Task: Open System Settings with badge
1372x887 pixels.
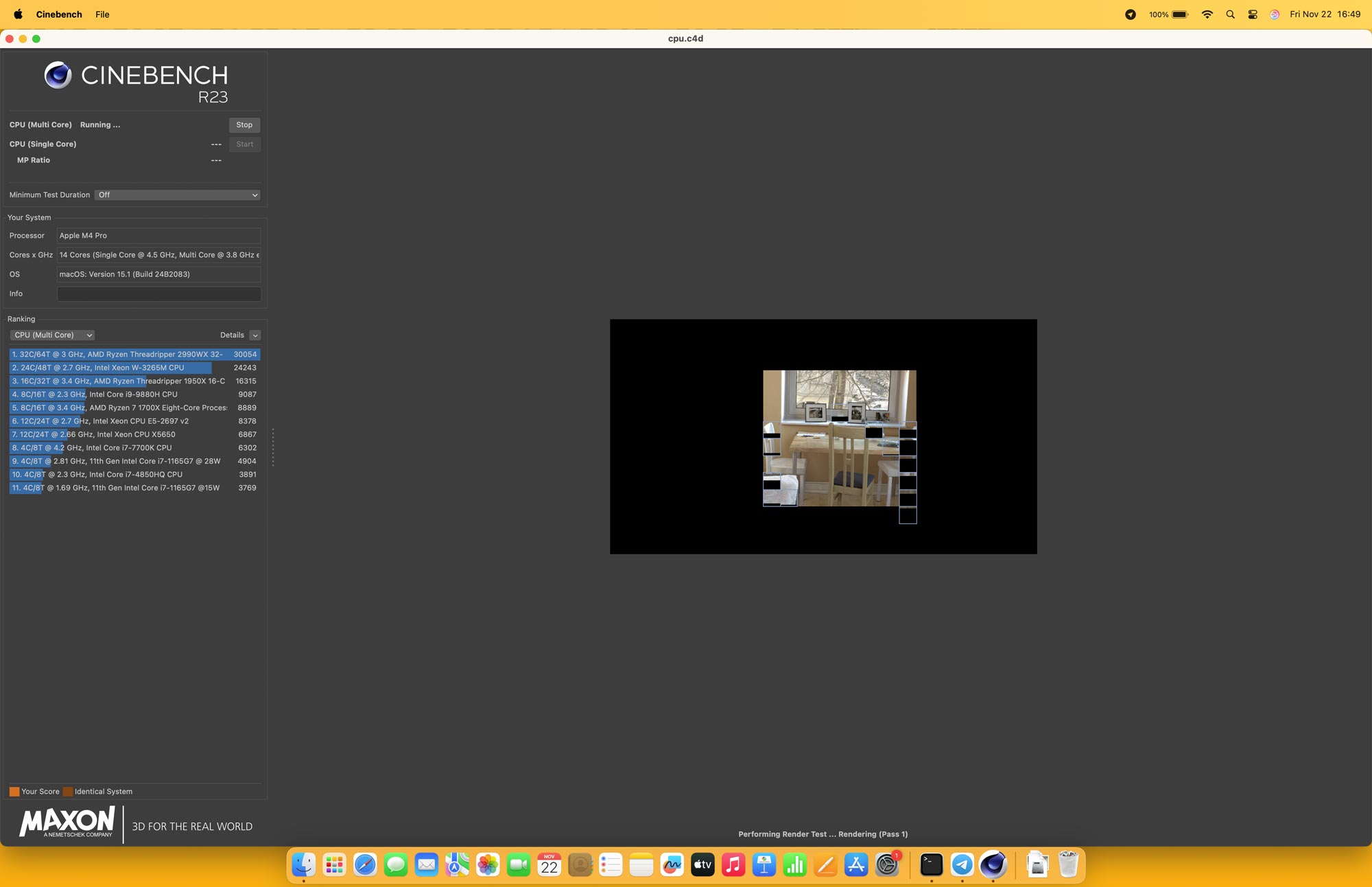Action: click(x=887, y=864)
